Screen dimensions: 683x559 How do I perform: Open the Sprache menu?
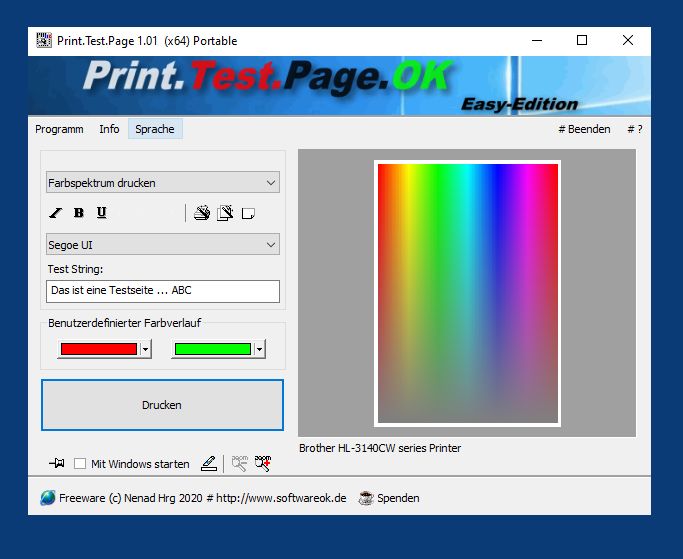pyautogui.click(x=155, y=129)
